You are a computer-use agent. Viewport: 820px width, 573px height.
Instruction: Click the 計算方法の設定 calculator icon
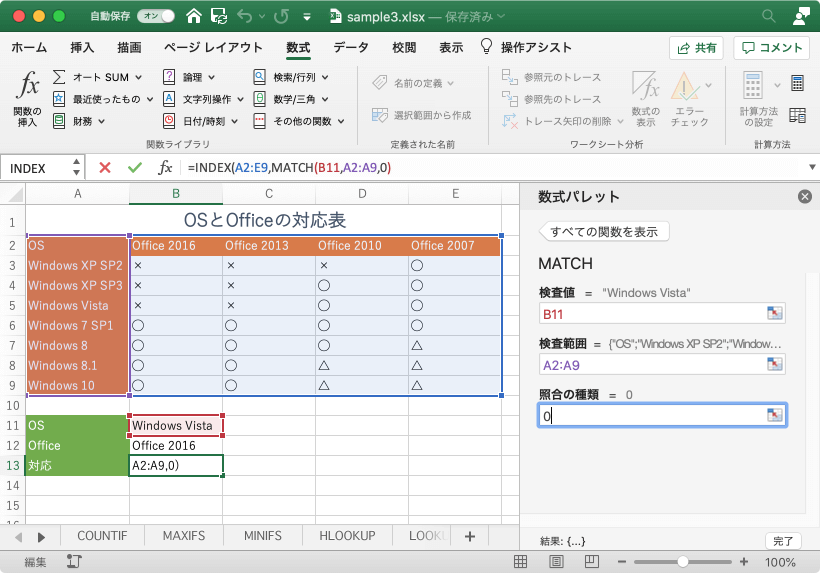[753, 86]
